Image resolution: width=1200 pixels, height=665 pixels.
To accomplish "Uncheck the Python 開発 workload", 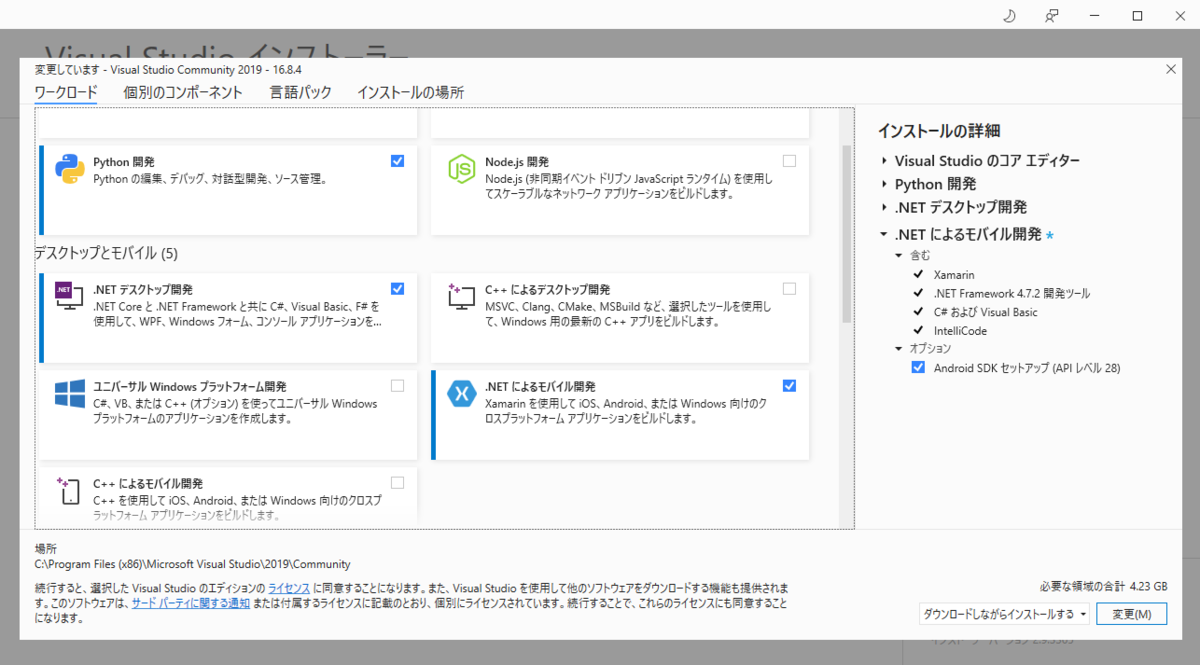I will tap(397, 160).
